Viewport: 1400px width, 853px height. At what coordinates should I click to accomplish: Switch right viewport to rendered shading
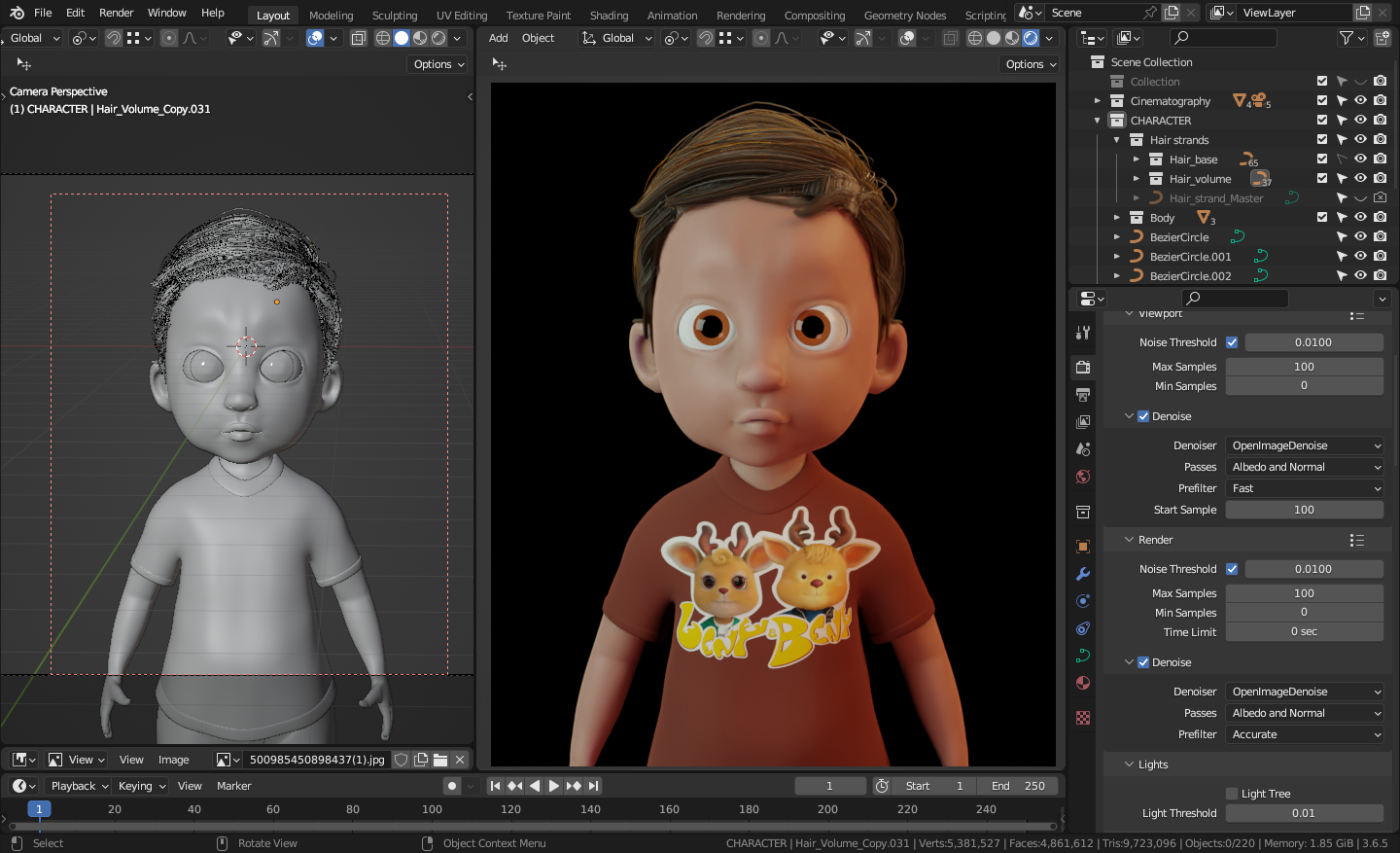pyautogui.click(x=1031, y=38)
